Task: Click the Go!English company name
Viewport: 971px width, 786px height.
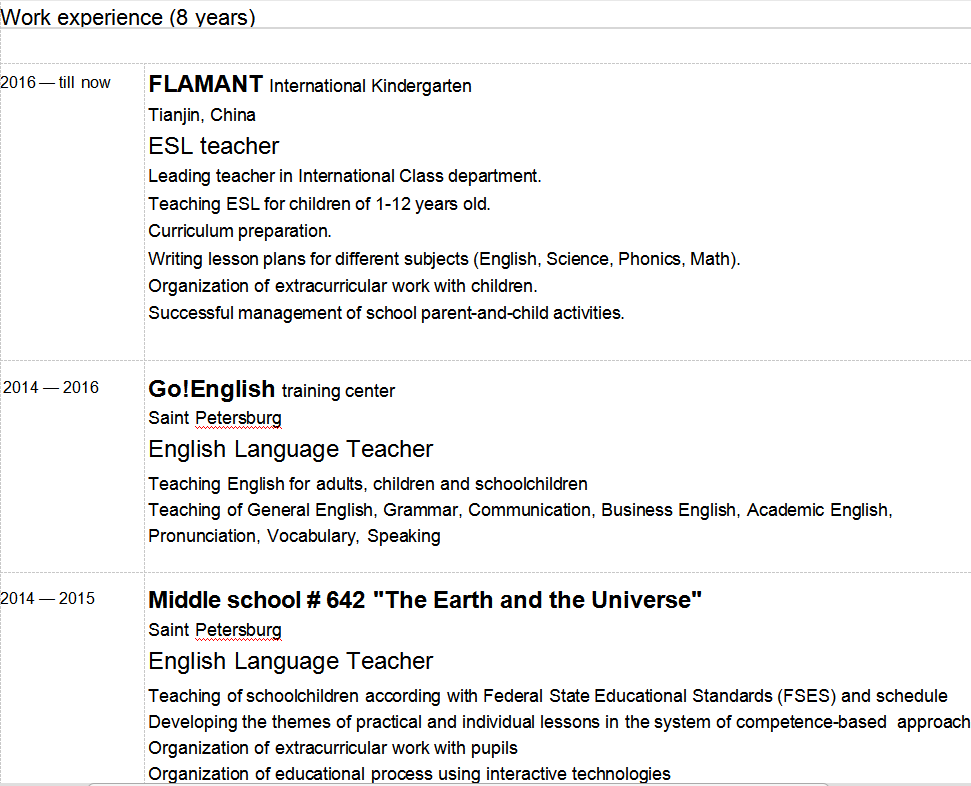Action: [211, 389]
